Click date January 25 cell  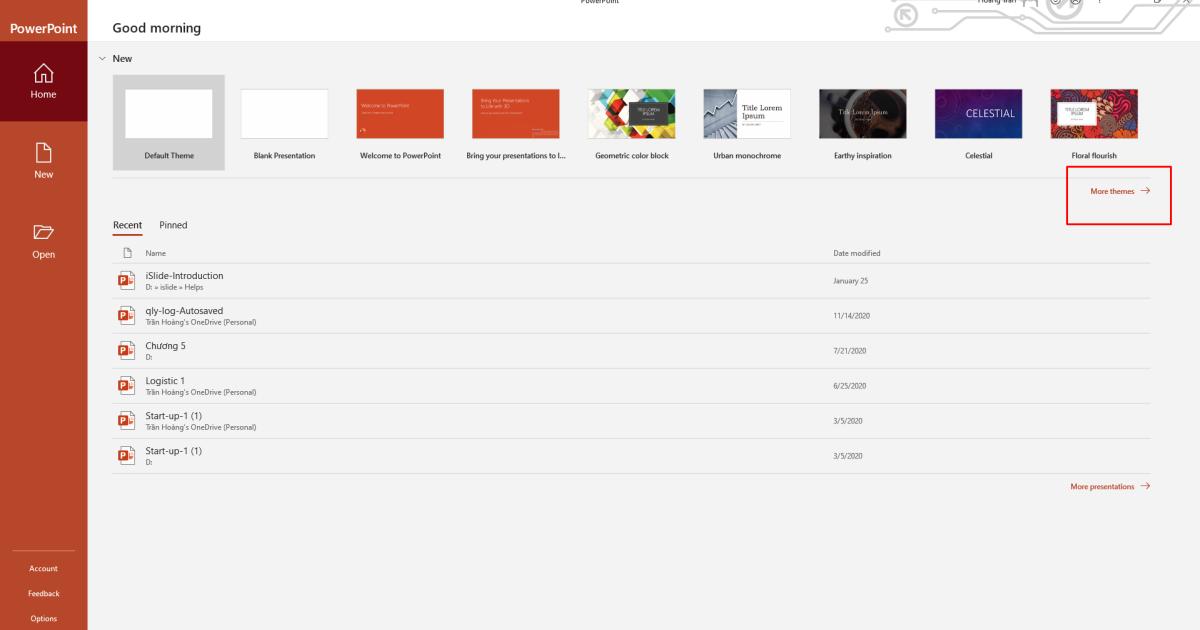point(851,281)
